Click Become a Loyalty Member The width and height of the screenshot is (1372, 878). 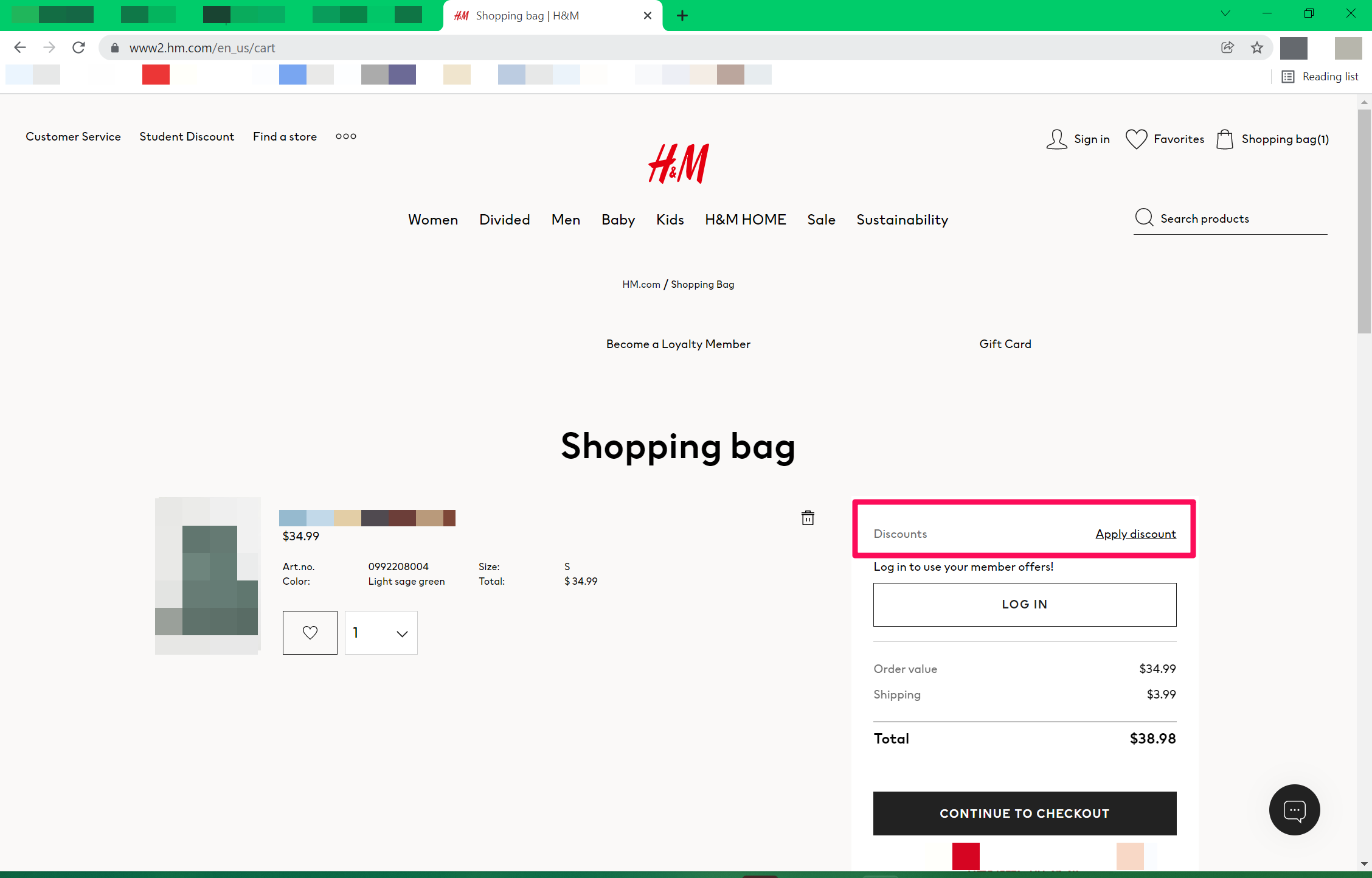tap(678, 344)
